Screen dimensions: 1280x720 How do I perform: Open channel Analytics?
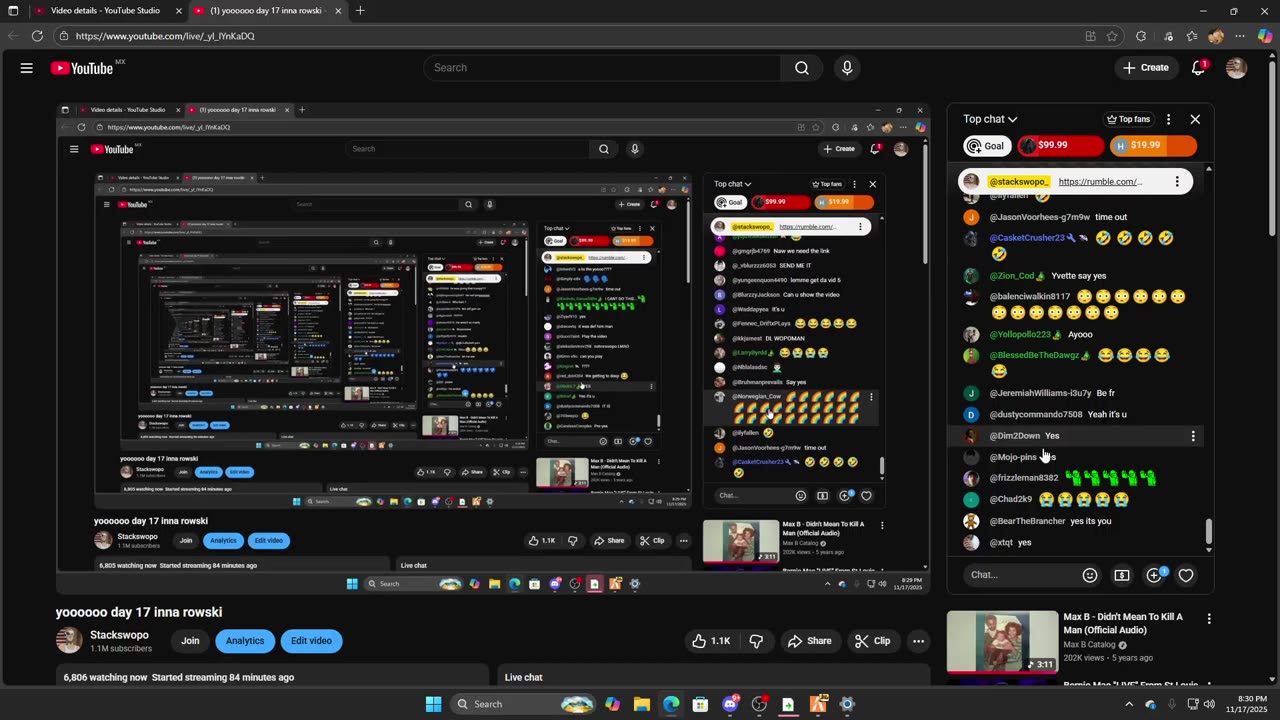point(245,641)
